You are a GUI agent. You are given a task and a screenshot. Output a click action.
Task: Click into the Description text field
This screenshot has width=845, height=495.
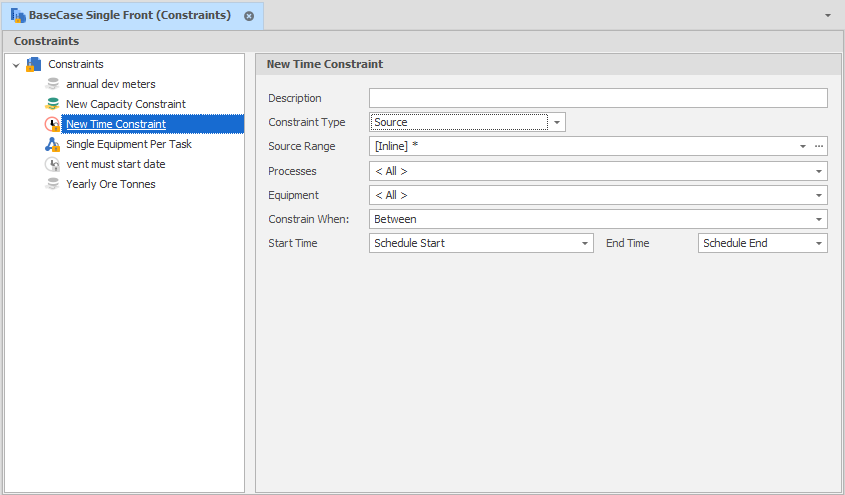click(x=597, y=98)
